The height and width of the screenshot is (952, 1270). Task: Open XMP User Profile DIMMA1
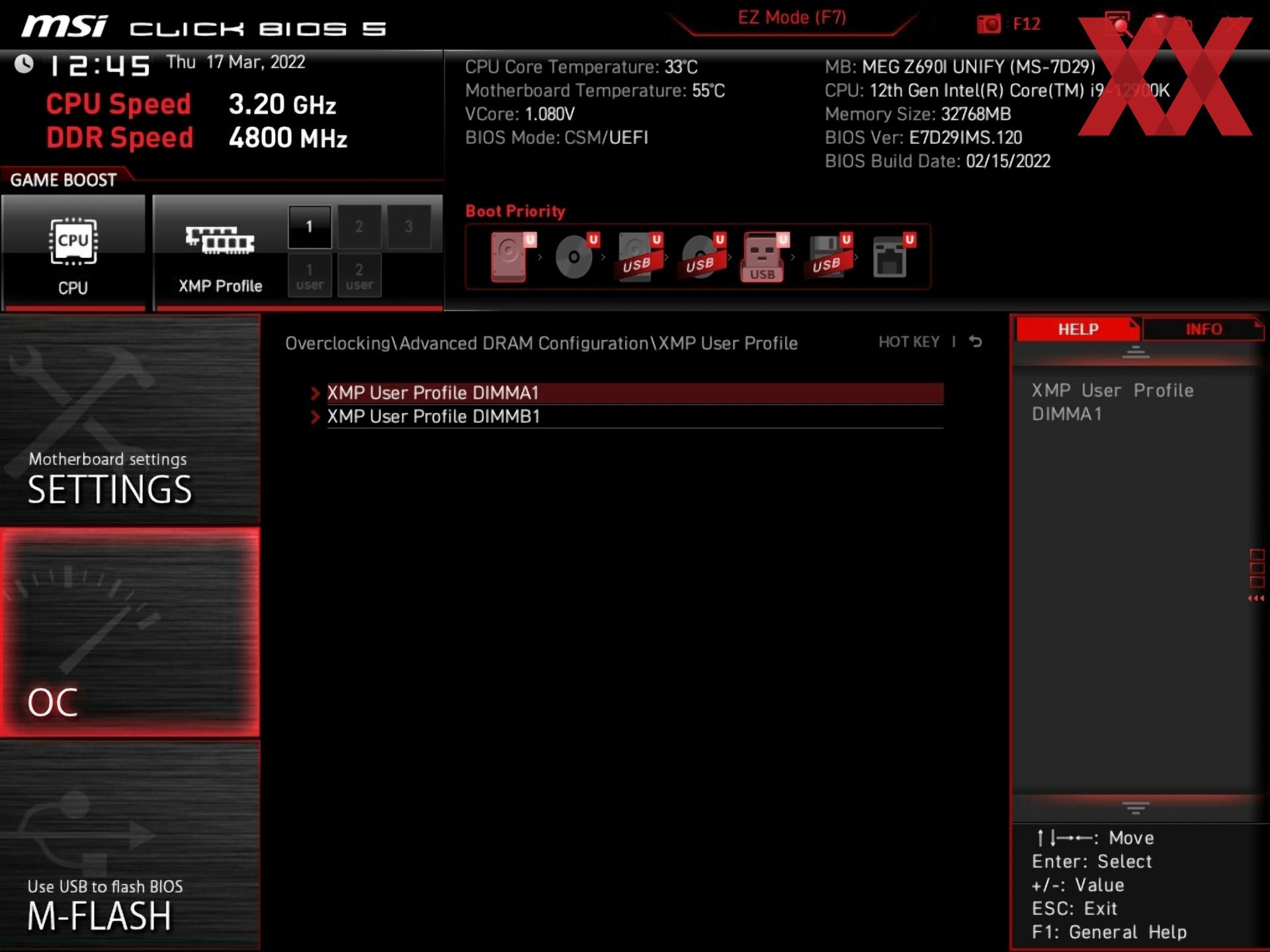(x=635, y=393)
